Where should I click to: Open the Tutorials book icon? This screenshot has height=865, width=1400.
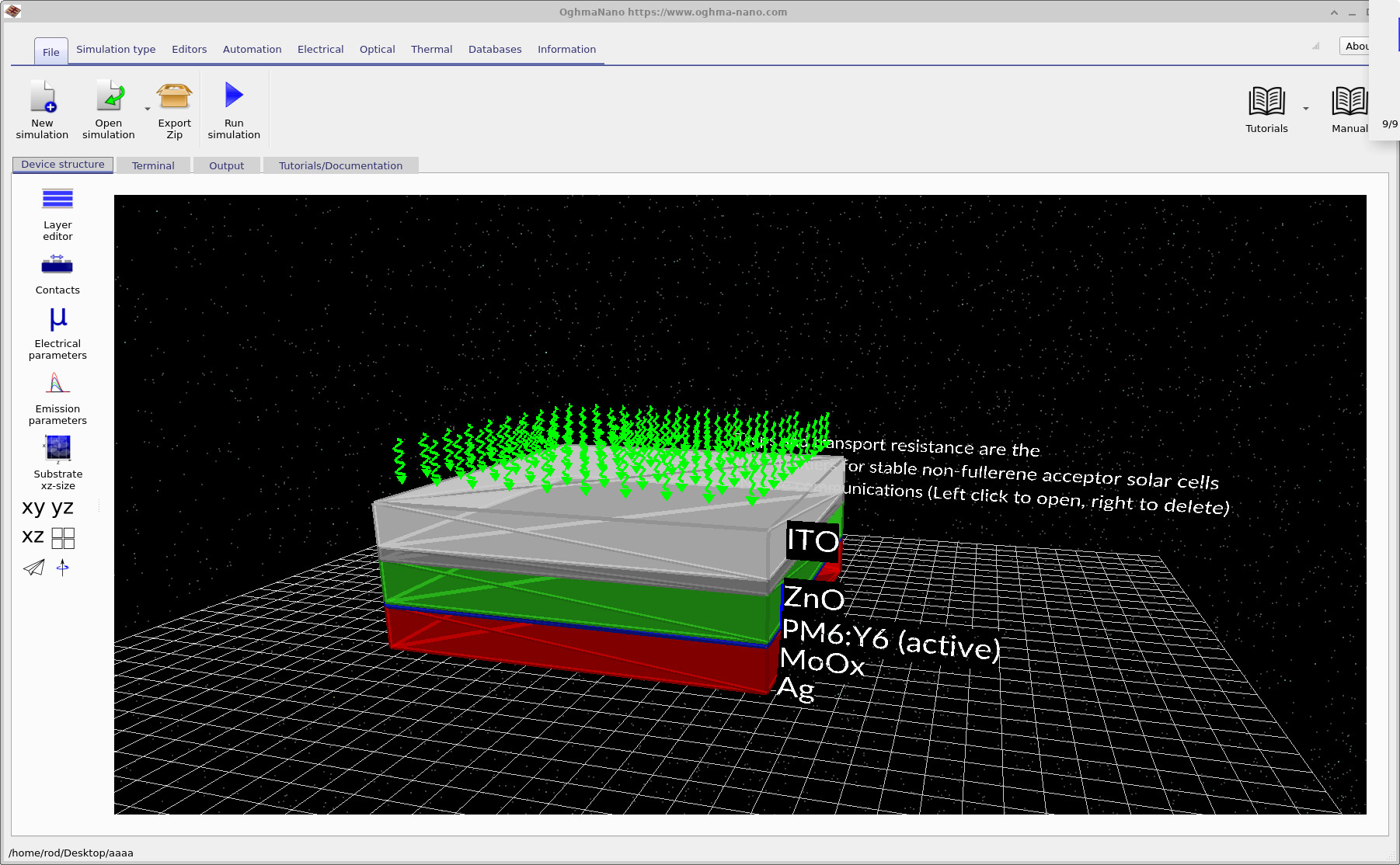(1266, 101)
